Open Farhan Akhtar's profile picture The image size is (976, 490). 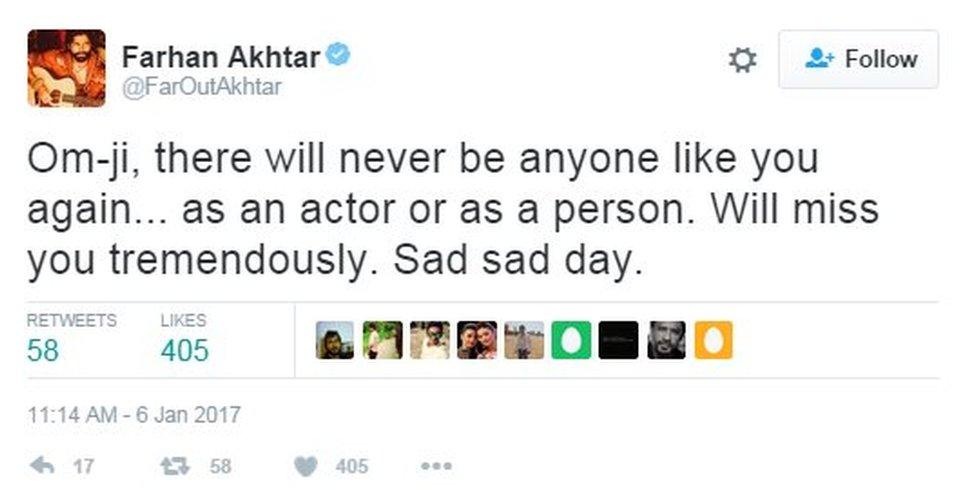[x=66, y=68]
